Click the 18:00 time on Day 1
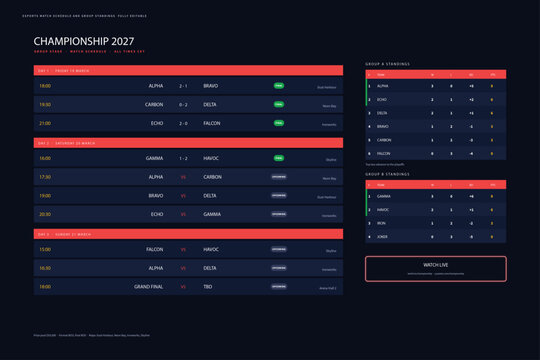 tap(45, 86)
